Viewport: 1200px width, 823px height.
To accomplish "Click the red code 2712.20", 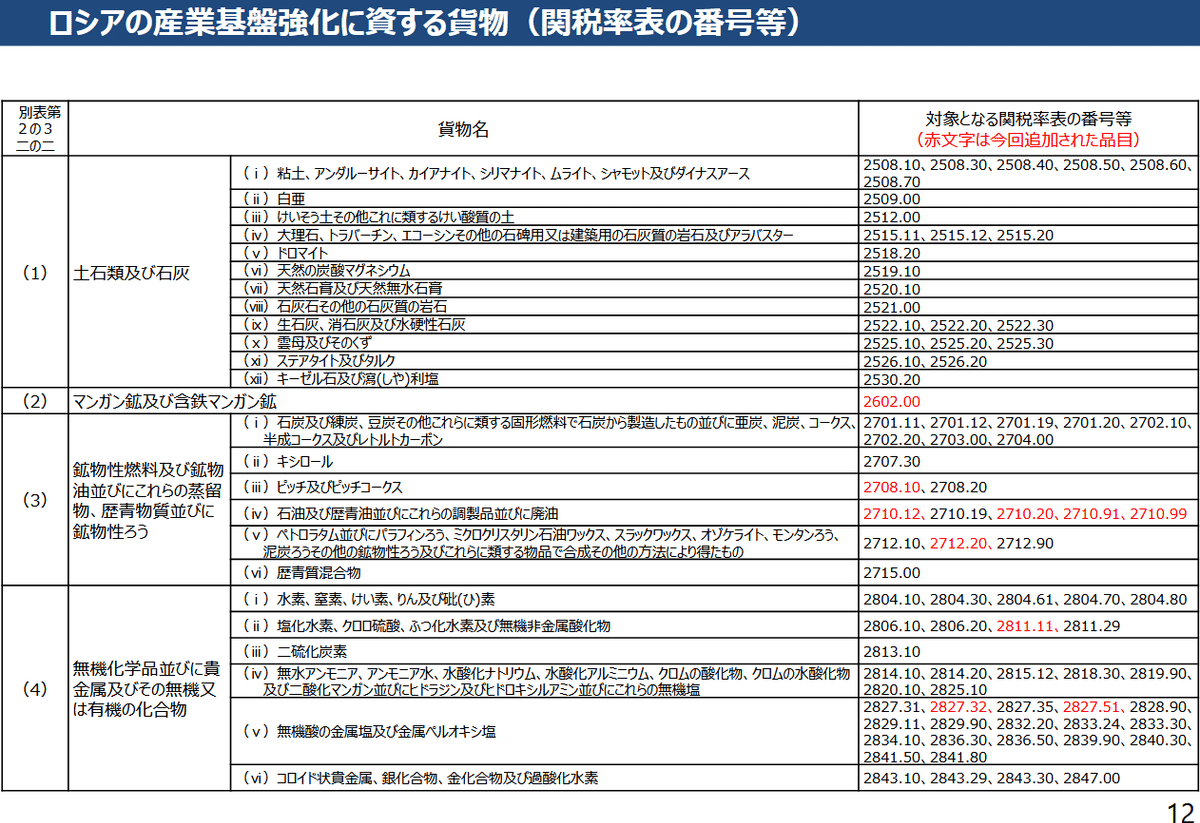I will (x=958, y=544).
